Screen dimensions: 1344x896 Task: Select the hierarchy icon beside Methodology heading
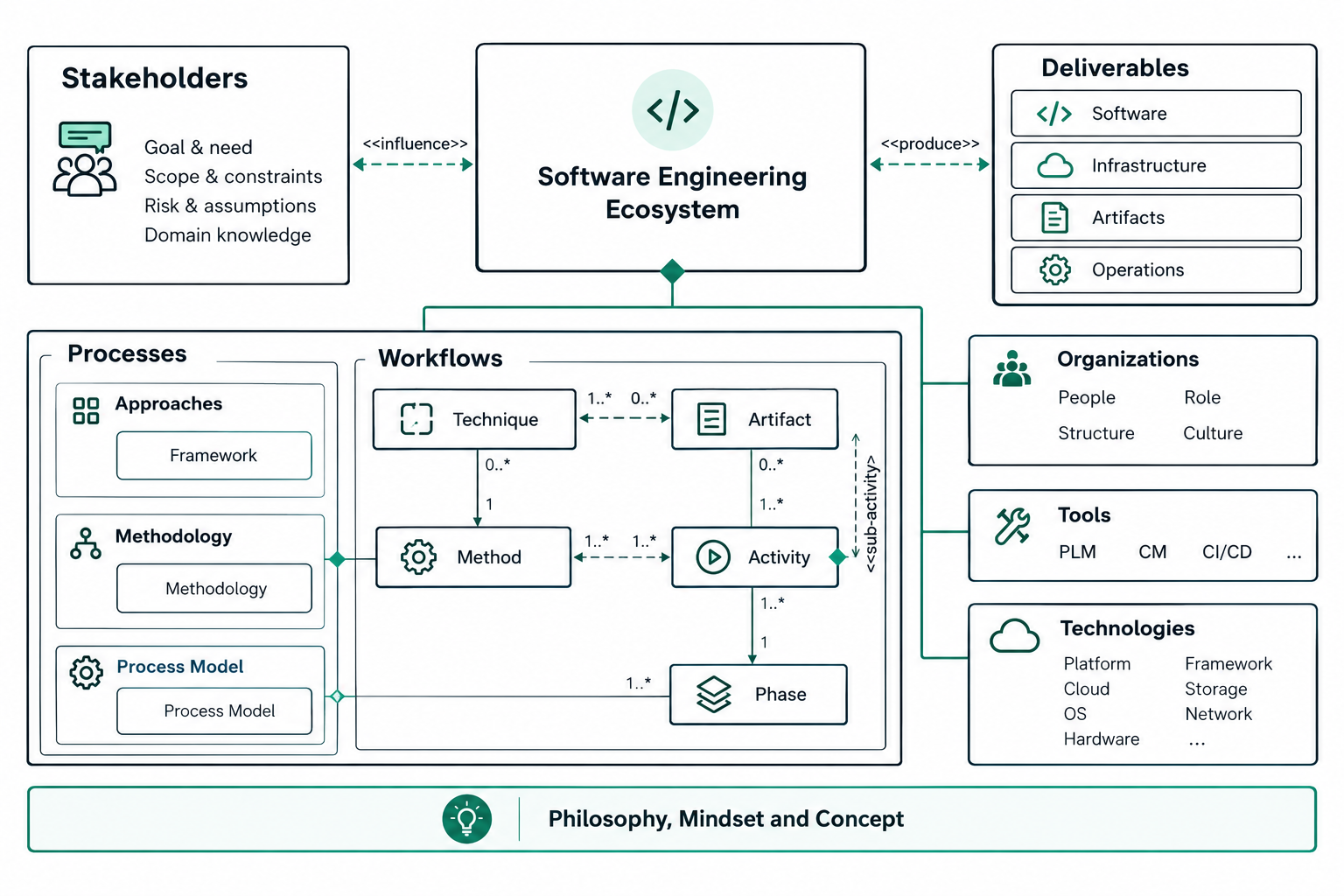(86, 543)
